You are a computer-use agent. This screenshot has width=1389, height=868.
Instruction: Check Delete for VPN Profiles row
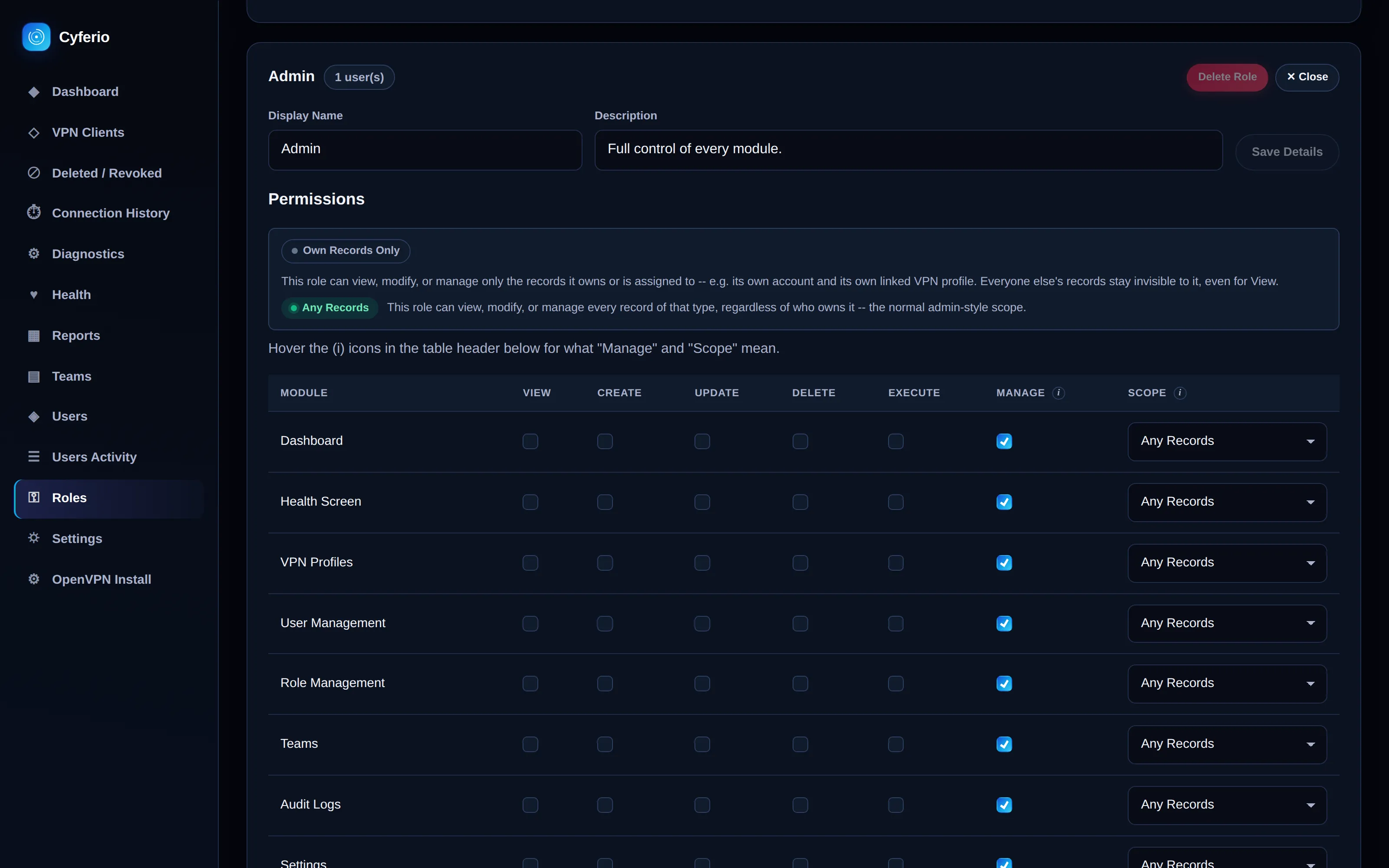coord(800,562)
